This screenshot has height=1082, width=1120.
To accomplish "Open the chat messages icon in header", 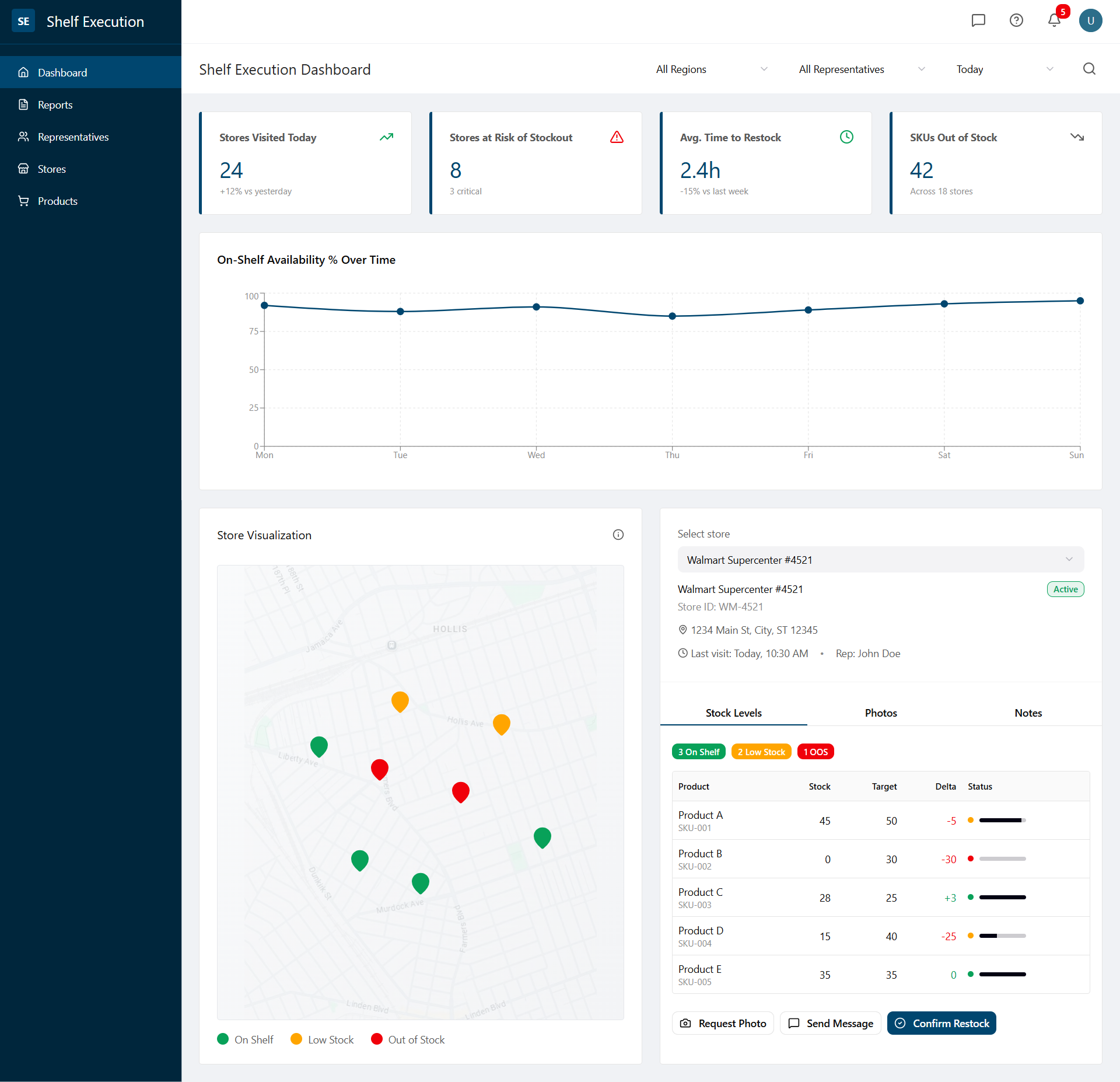I will tap(978, 20).
